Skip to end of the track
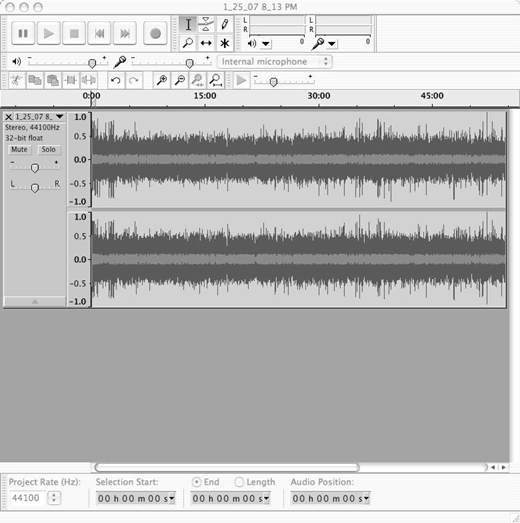Screen dimensions: 520x523 (125, 33)
